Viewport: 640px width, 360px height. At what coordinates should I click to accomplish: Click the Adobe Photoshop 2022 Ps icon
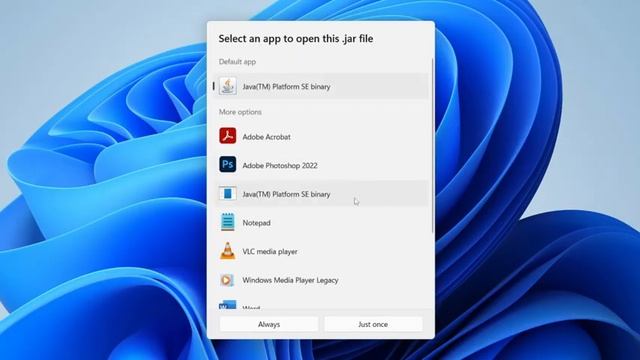click(228, 164)
